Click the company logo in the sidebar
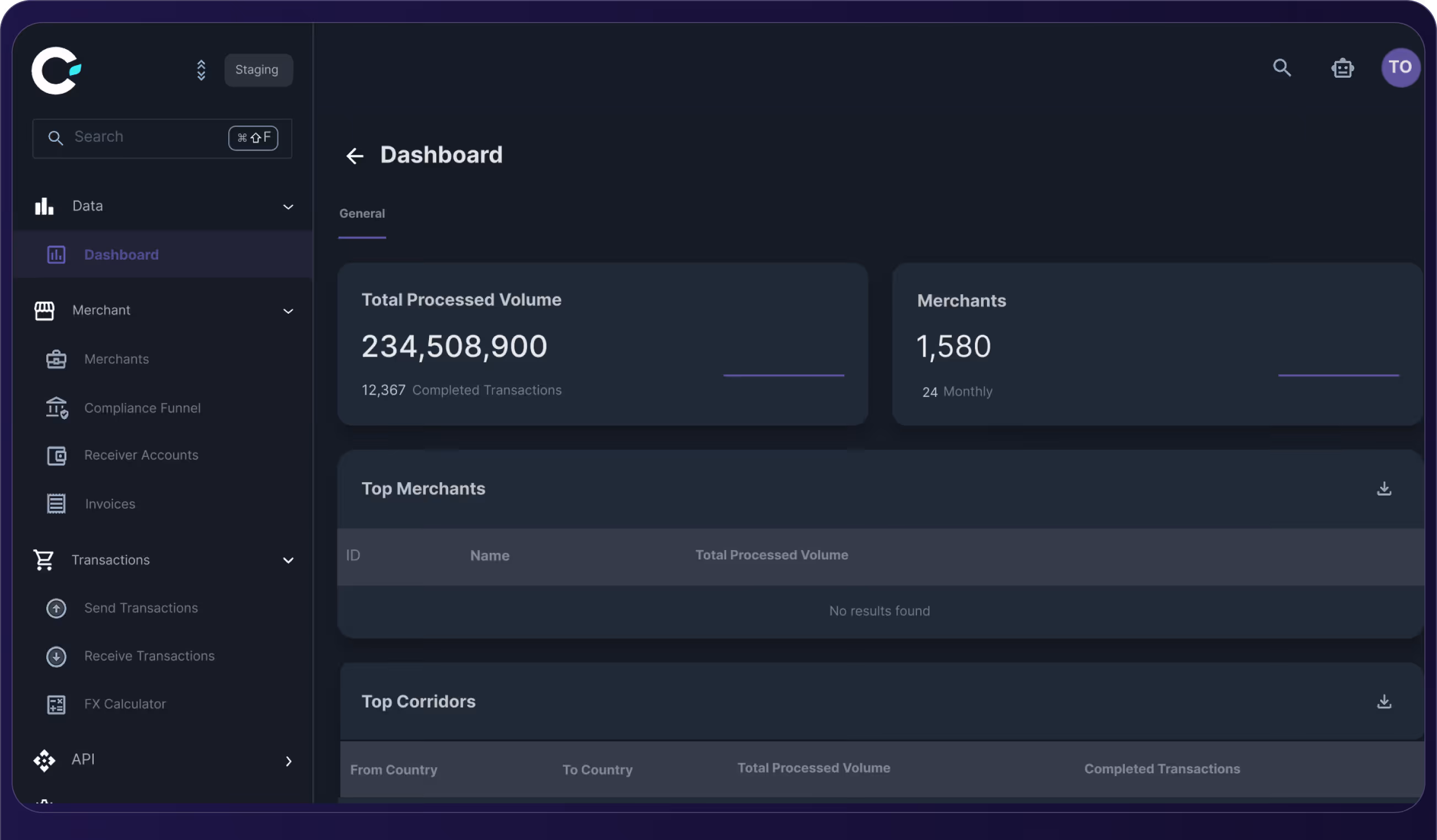Viewport: 1437px width, 840px height. click(x=56, y=70)
